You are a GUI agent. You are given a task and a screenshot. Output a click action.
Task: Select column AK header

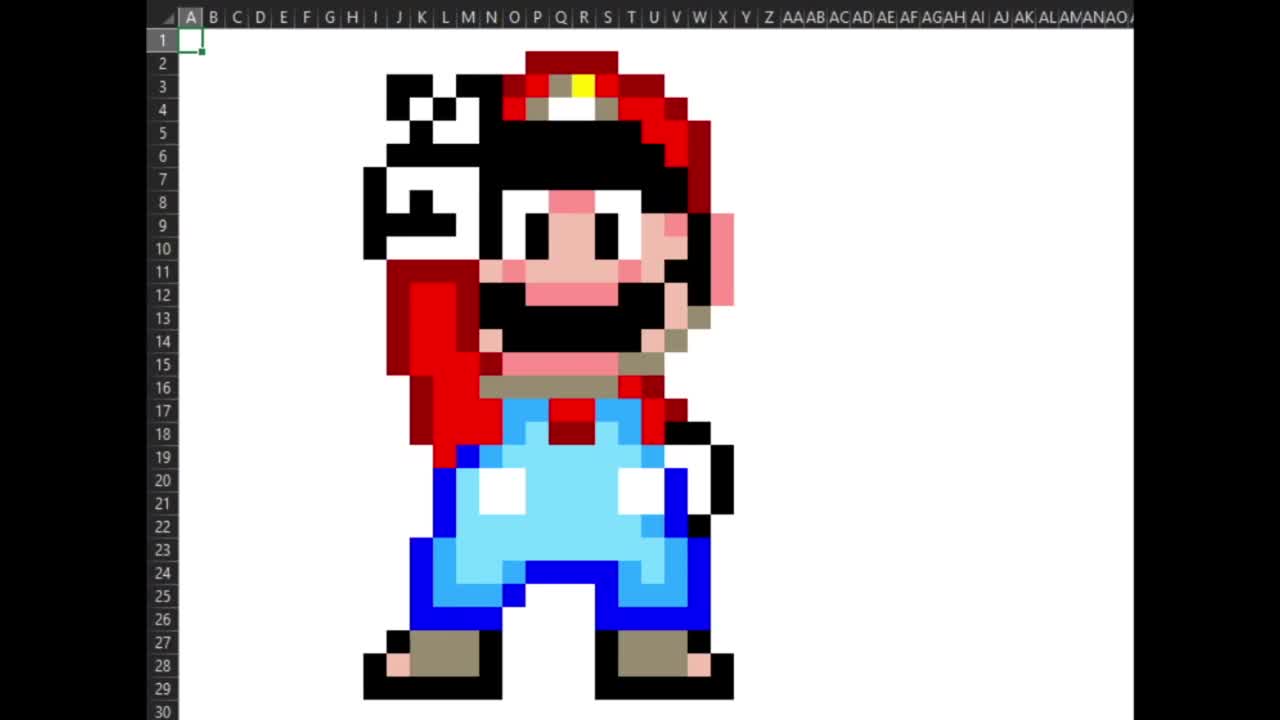point(1024,17)
